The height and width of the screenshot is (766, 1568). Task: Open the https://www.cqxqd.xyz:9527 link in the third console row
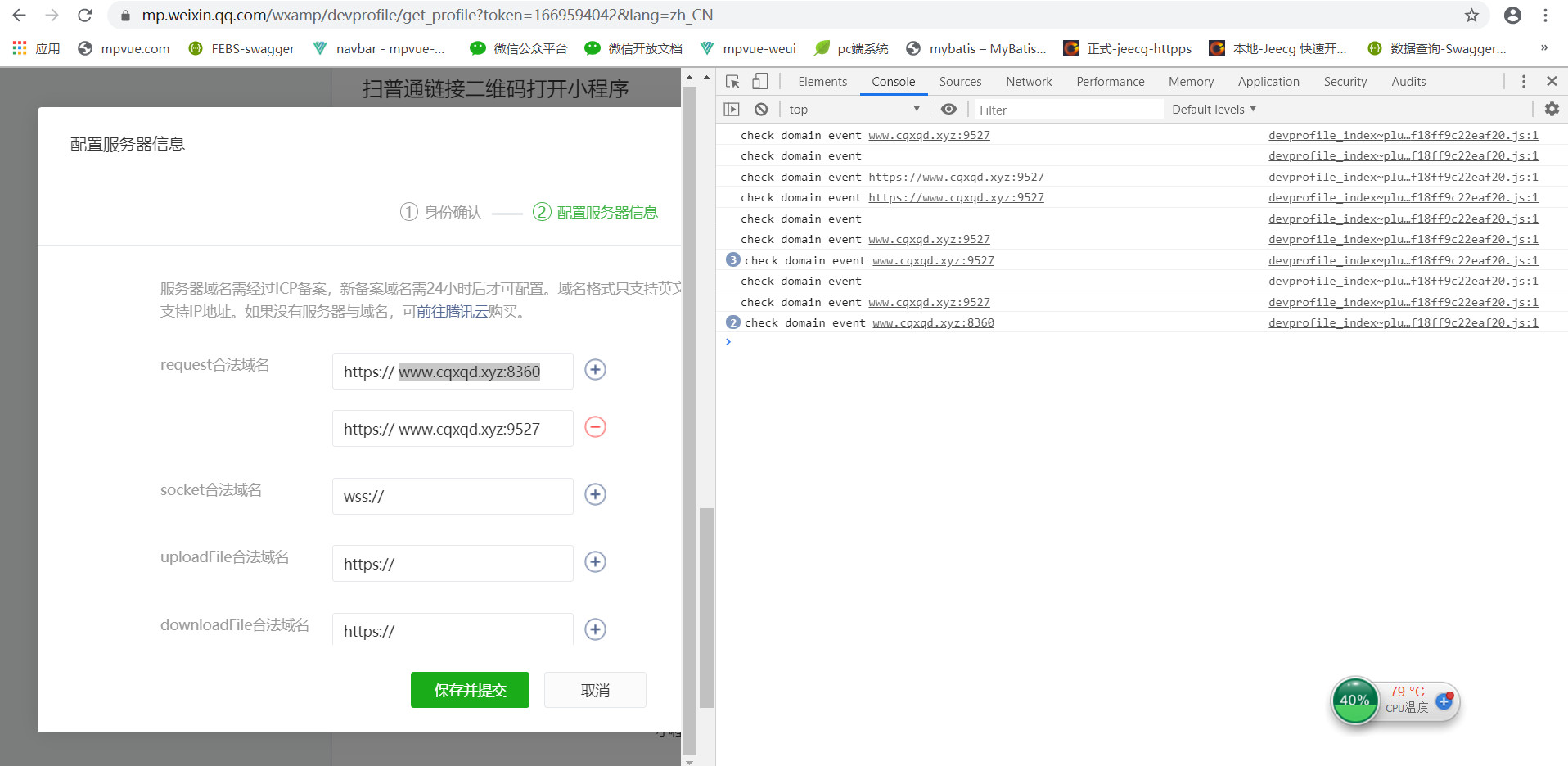(956, 177)
